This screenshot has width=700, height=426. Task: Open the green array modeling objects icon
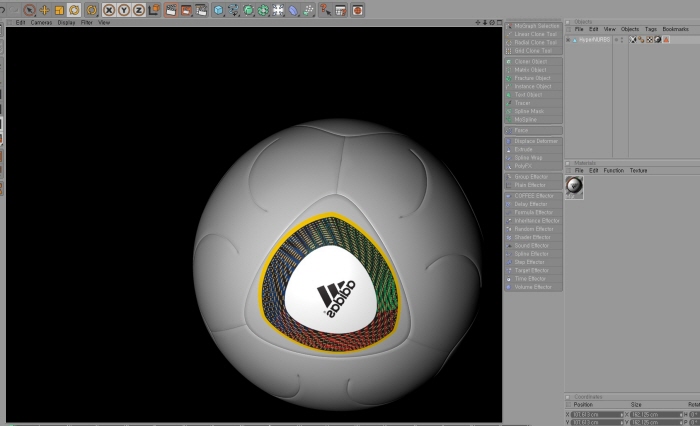263,10
